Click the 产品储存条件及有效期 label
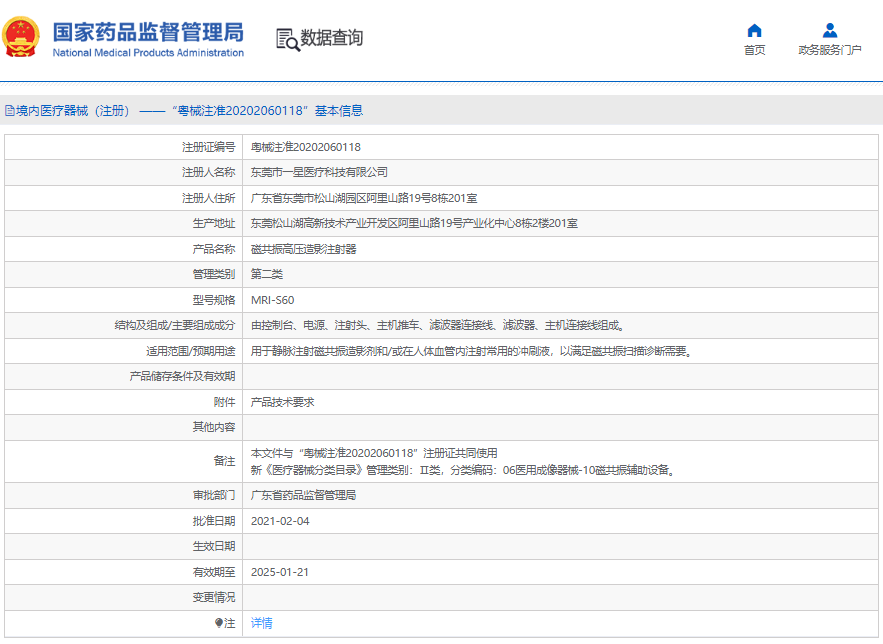The width and height of the screenshot is (883, 644). pos(182,376)
